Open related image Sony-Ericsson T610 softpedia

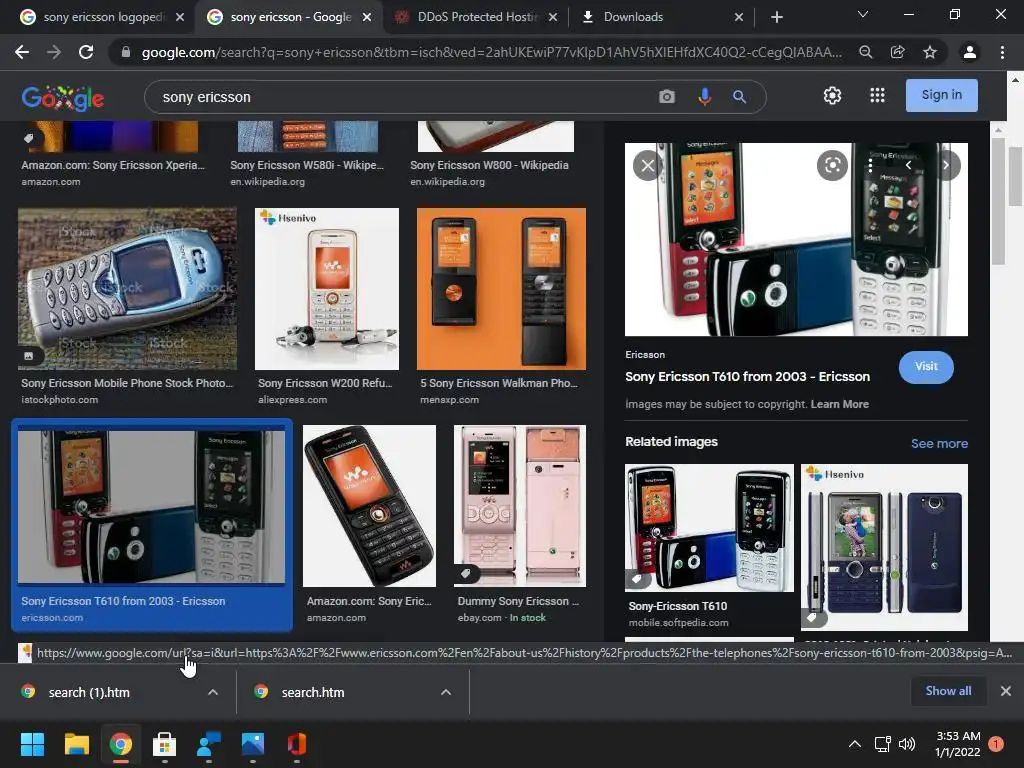pyautogui.click(x=709, y=528)
